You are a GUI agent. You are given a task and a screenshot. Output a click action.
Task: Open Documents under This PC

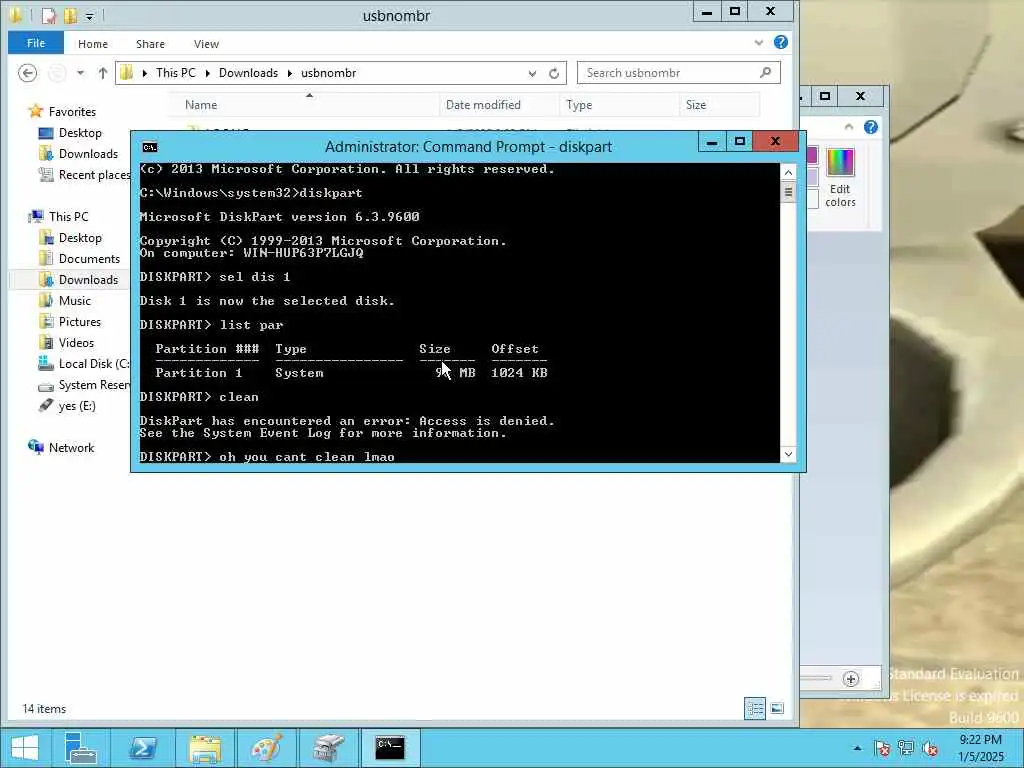(89, 259)
